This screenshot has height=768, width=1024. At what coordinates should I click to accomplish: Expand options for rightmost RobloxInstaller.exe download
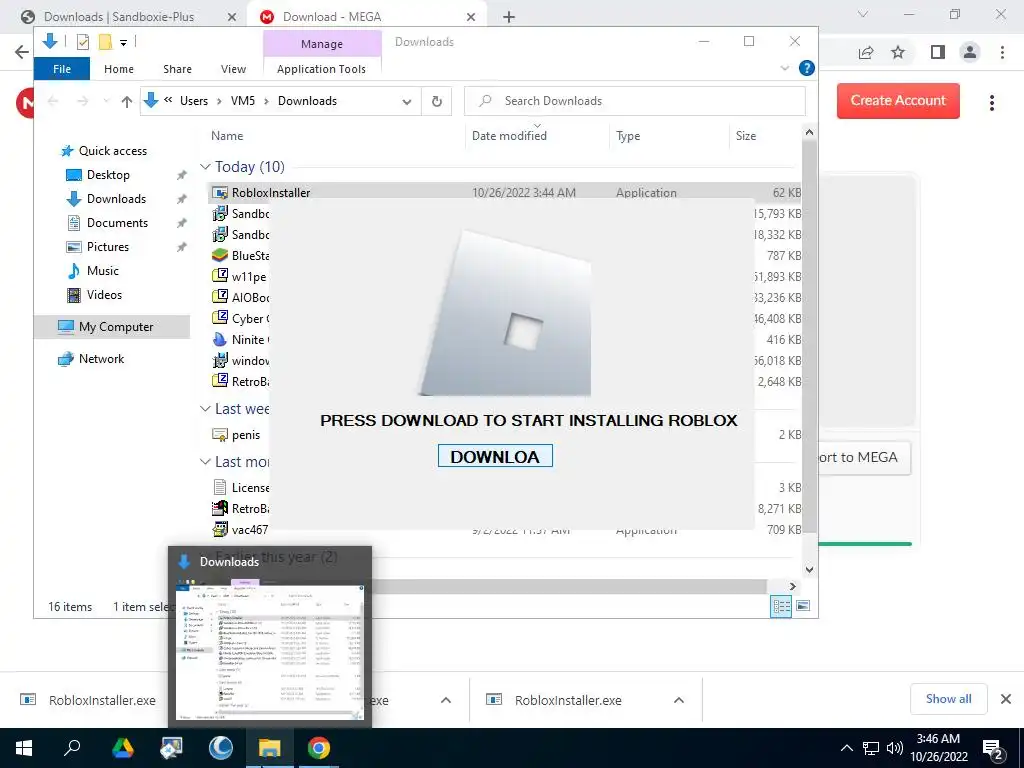[x=679, y=700]
